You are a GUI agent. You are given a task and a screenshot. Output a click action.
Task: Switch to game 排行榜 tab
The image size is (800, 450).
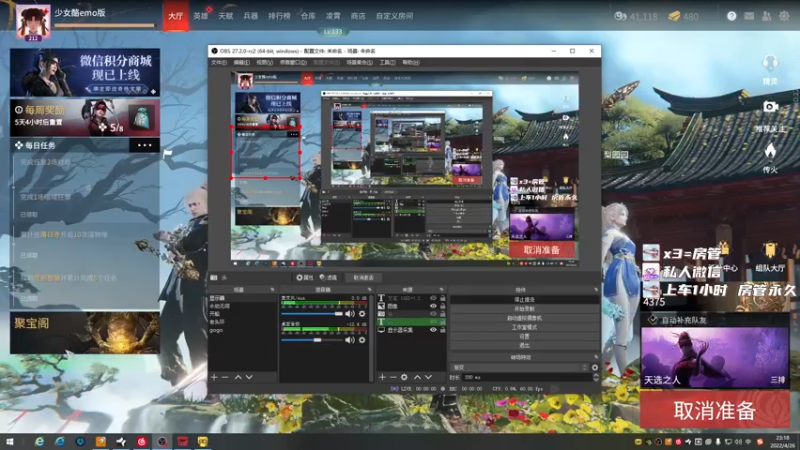279,16
